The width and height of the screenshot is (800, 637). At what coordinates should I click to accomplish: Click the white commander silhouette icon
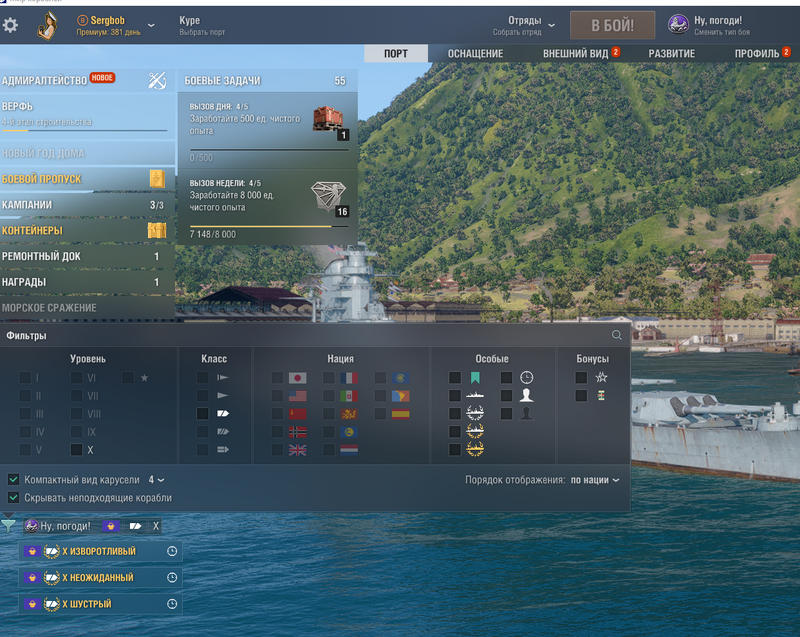[x=527, y=395]
